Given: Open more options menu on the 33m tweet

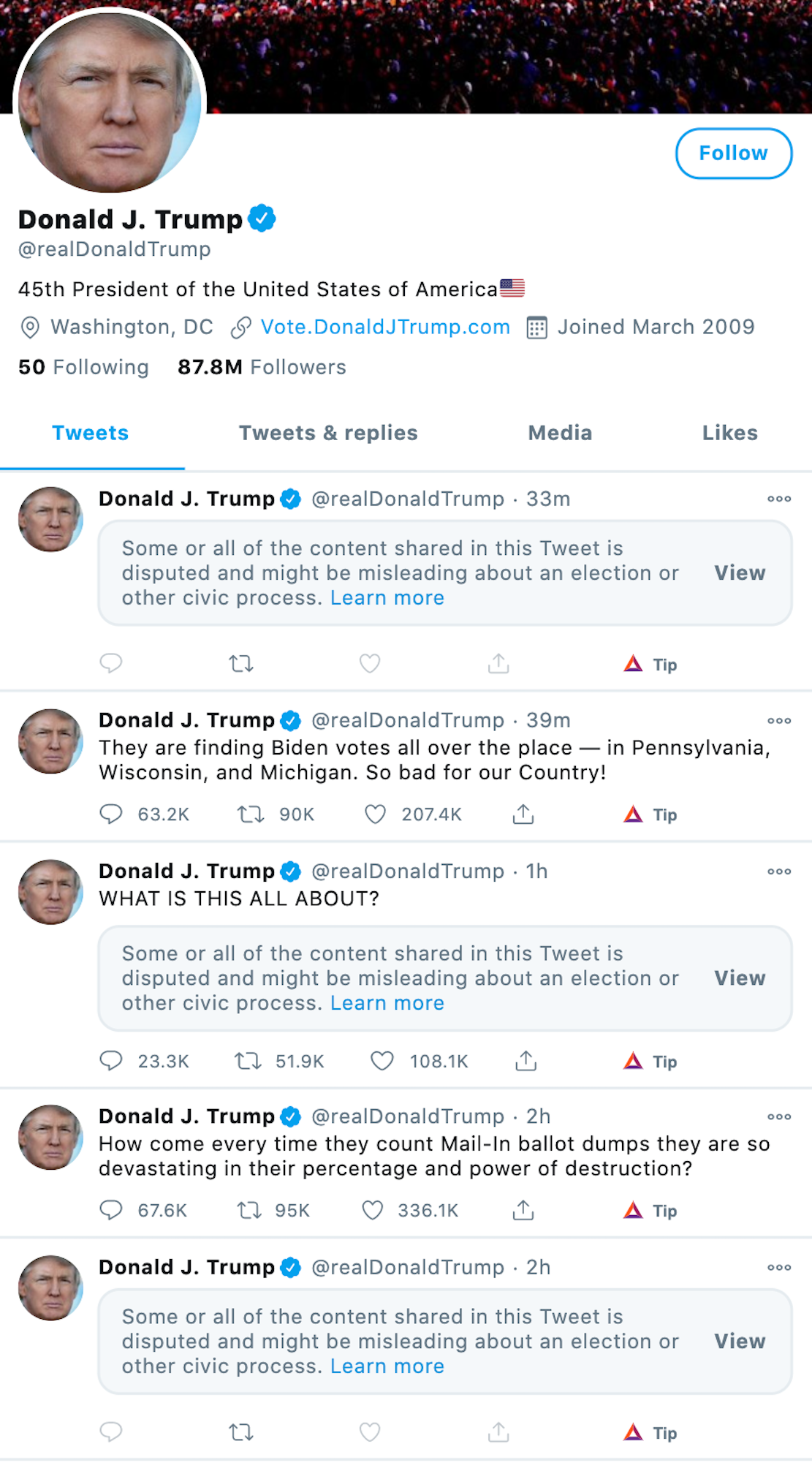Looking at the screenshot, I should (779, 499).
